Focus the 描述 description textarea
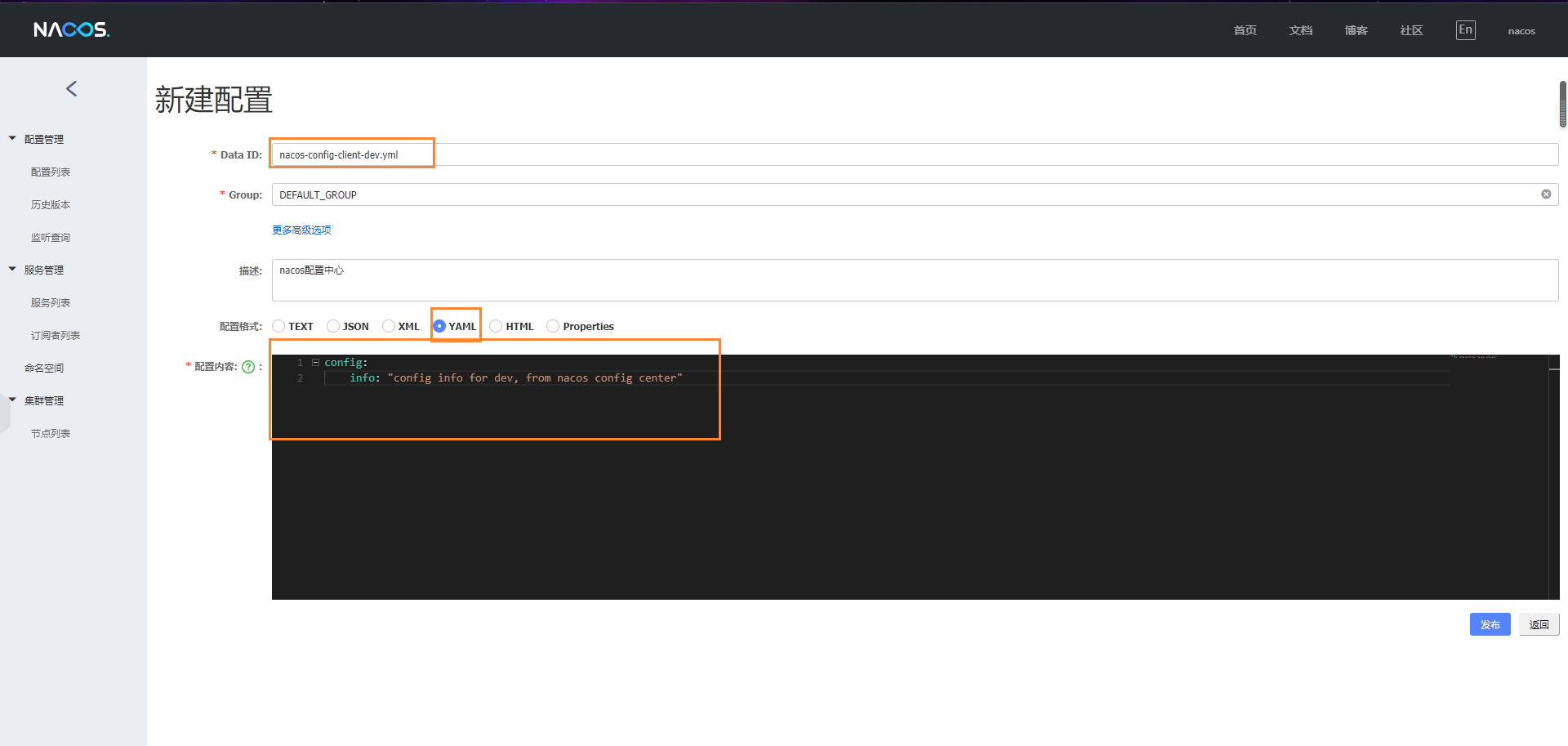Viewport: 1568px width, 746px height. point(915,280)
